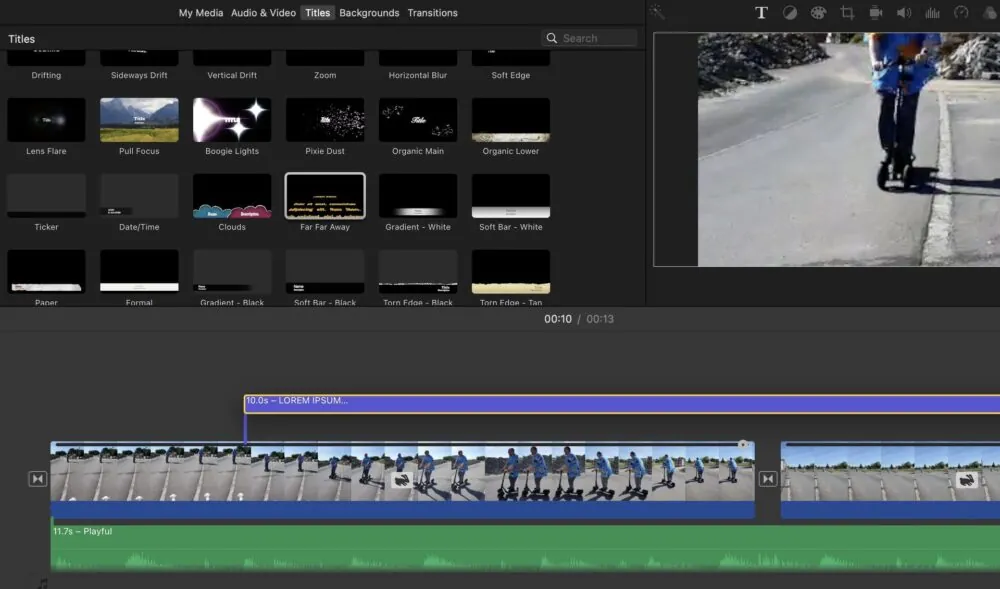Click the Titles panel heading
The image size is (1000, 589).
[21, 39]
